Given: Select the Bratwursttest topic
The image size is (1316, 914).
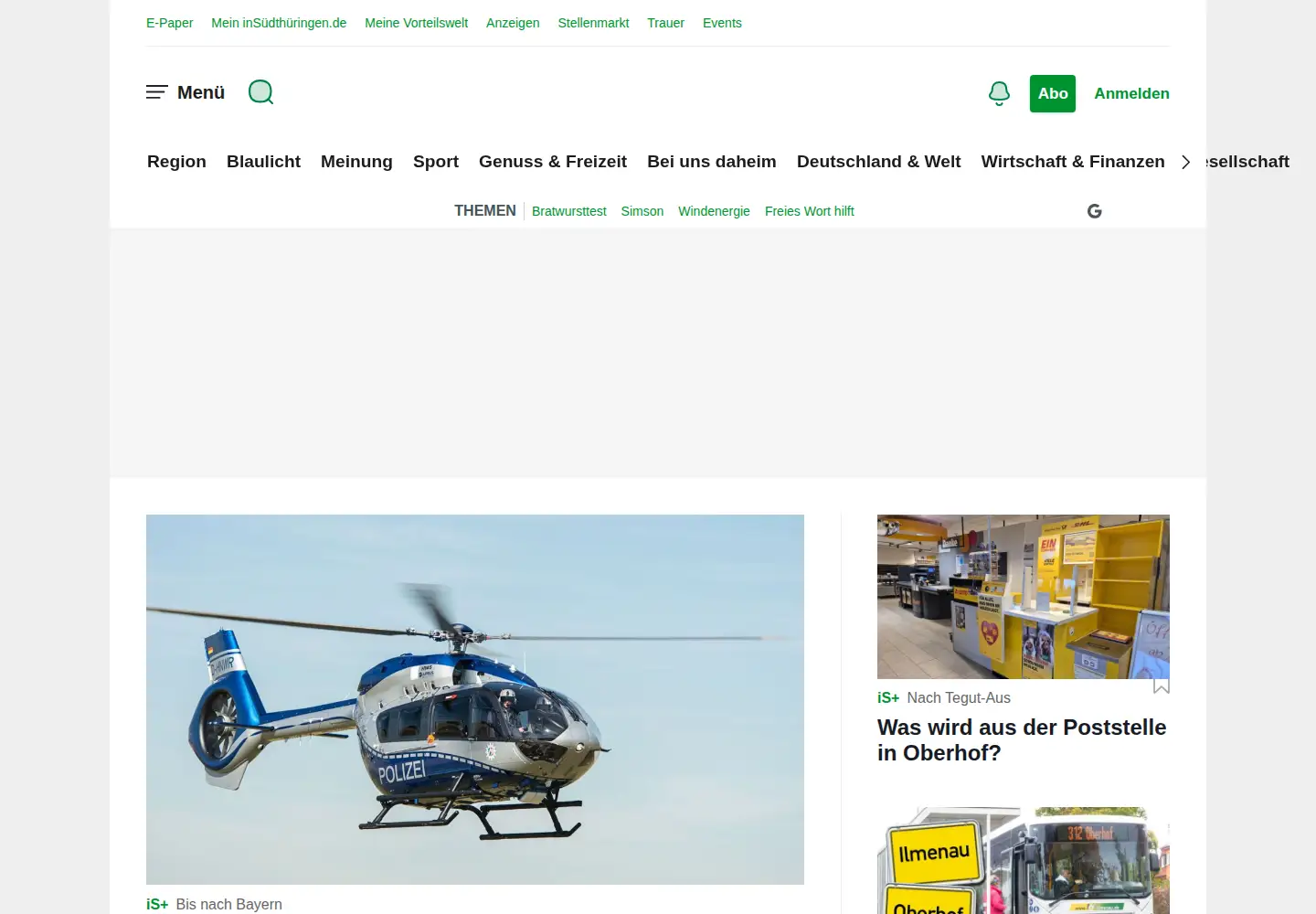Looking at the screenshot, I should 568,211.
